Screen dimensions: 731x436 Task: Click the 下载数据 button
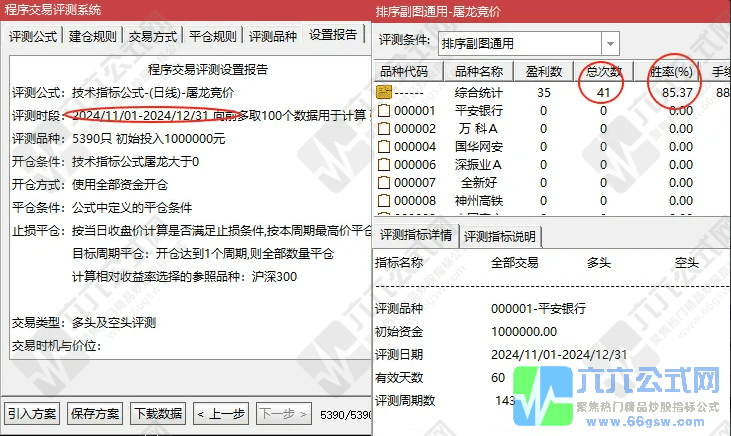158,414
